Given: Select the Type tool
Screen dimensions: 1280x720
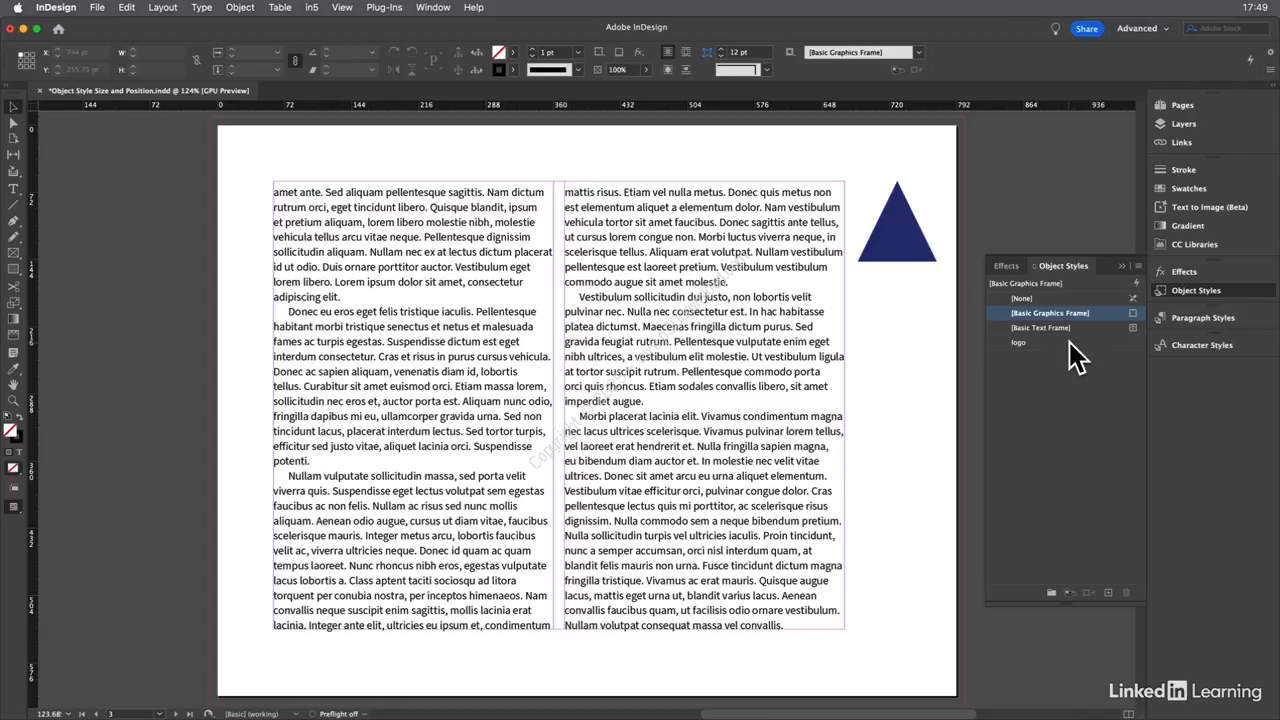Looking at the screenshot, I should click(13, 187).
